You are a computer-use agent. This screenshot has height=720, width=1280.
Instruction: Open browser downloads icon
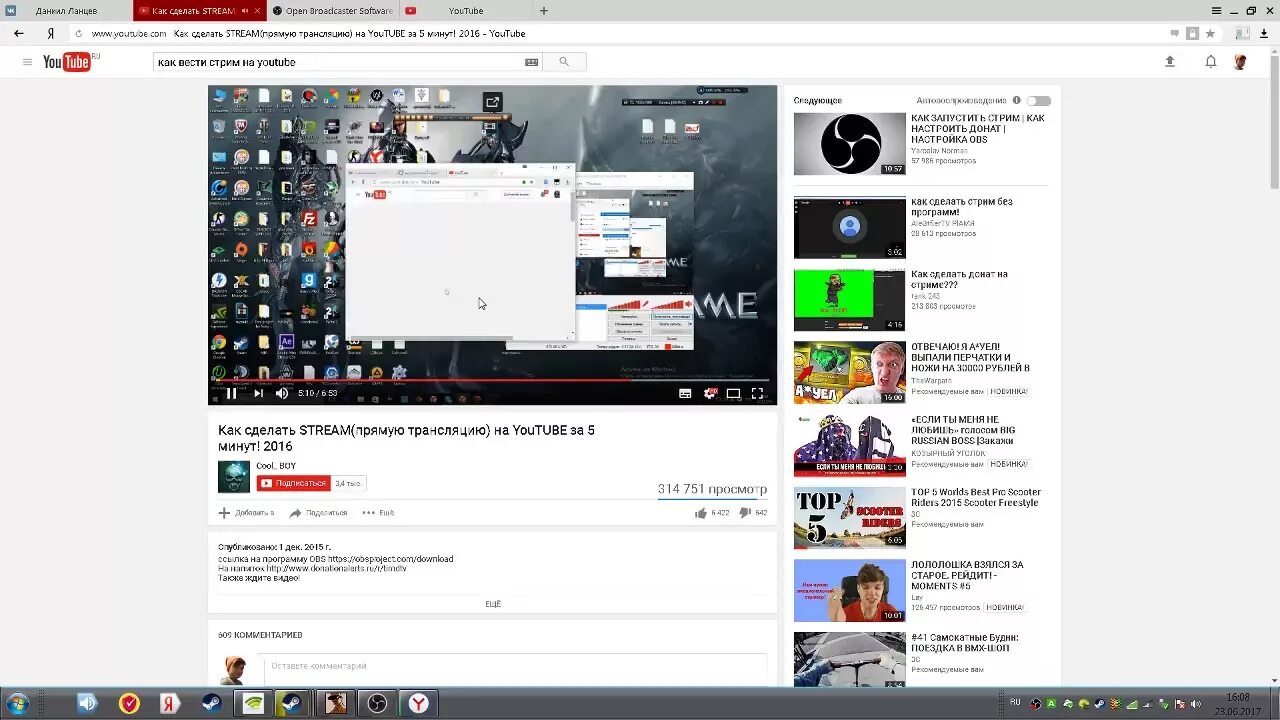click(1265, 33)
